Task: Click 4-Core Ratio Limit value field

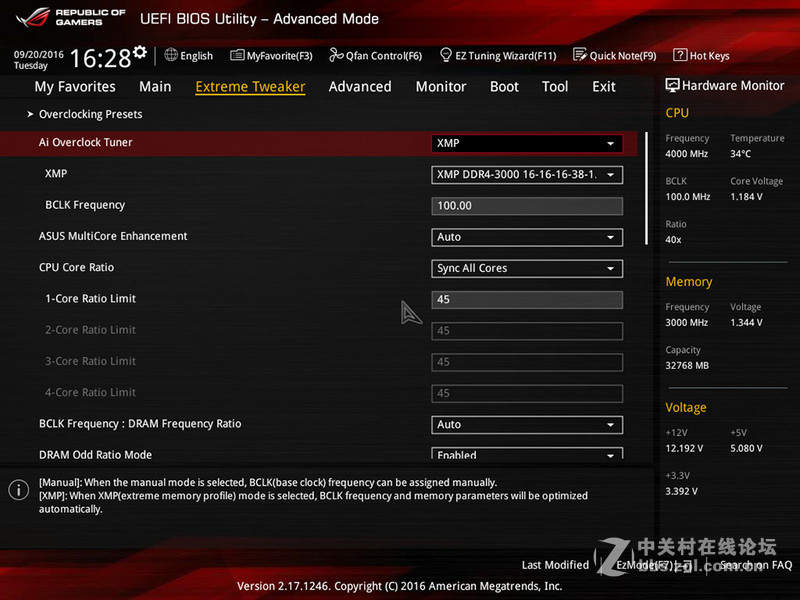Action: pyautogui.click(x=527, y=393)
